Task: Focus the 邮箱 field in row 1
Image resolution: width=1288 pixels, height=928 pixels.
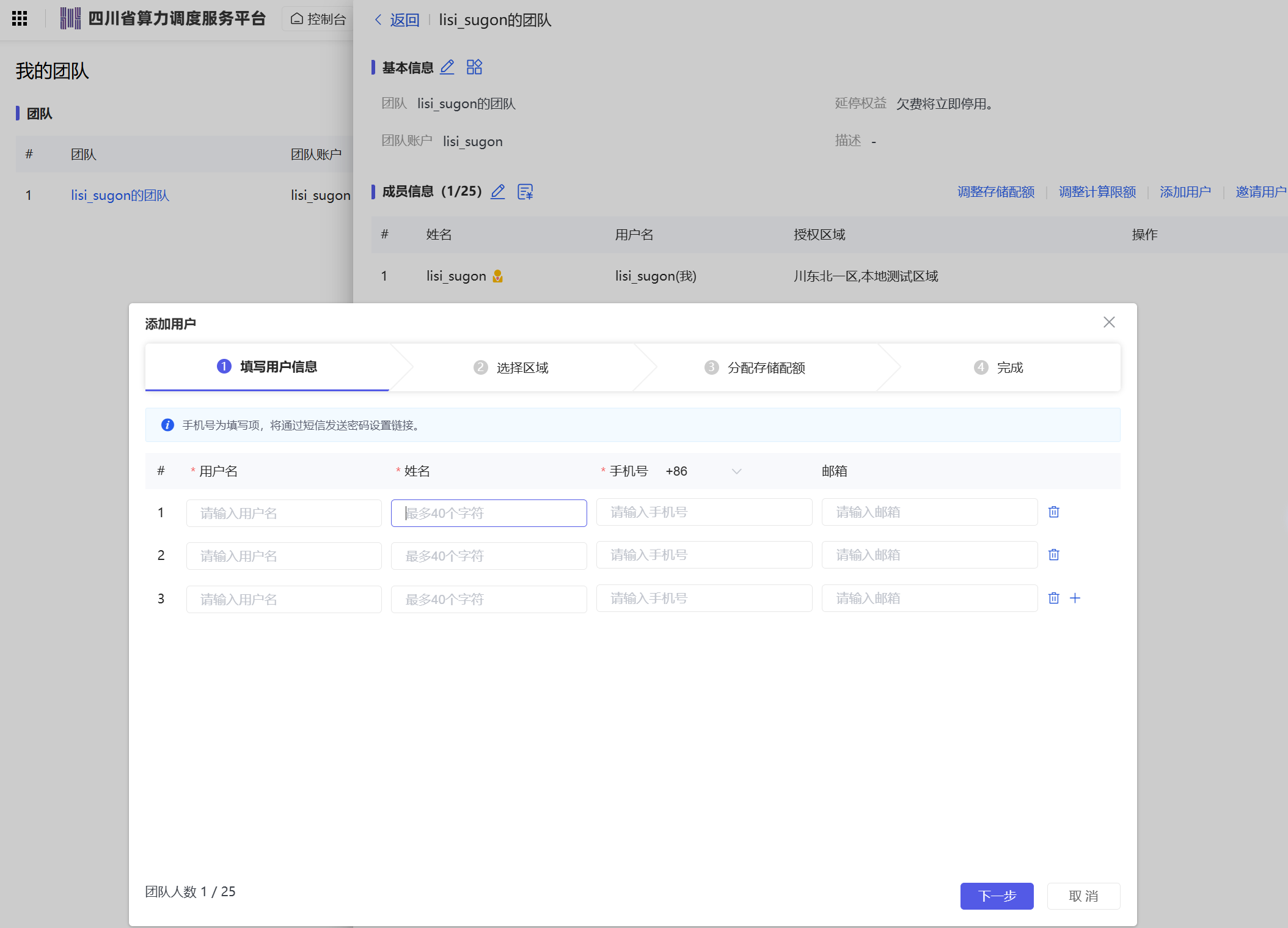Action: [x=930, y=512]
